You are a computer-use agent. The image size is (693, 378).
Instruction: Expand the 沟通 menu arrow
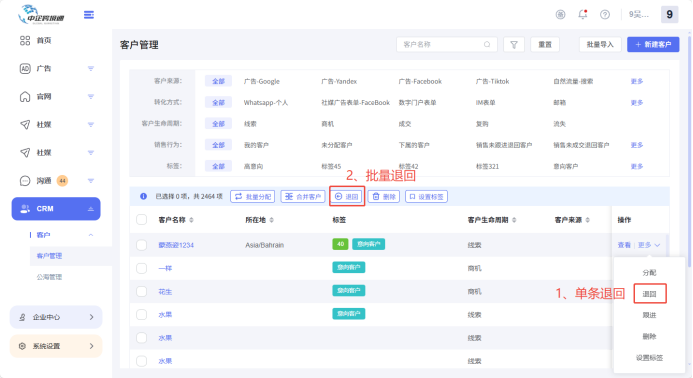pos(91,181)
